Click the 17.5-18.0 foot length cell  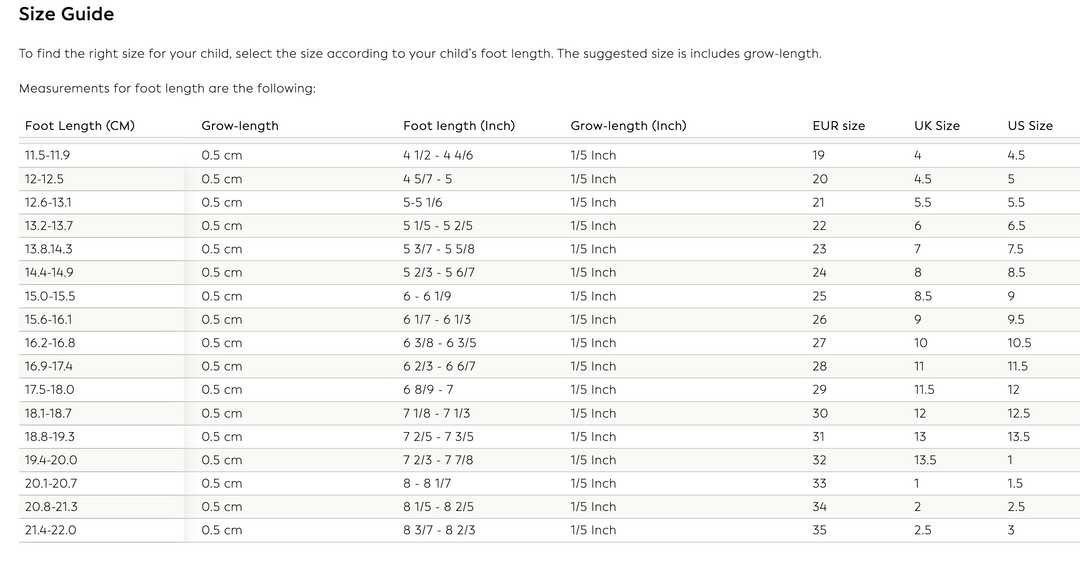(x=50, y=390)
